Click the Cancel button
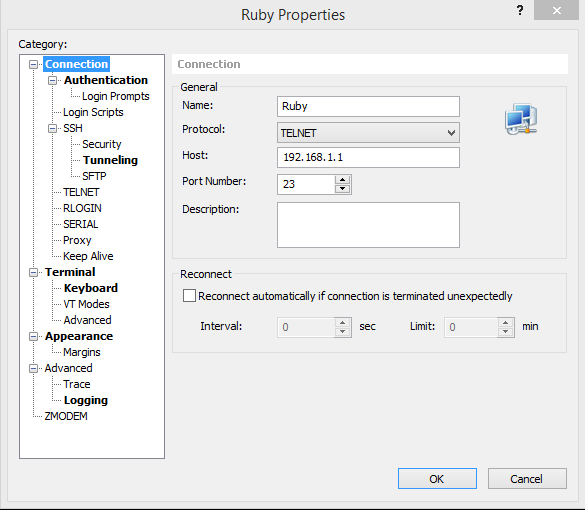This screenshot has height=510, width=585. (x=527, y=479)
